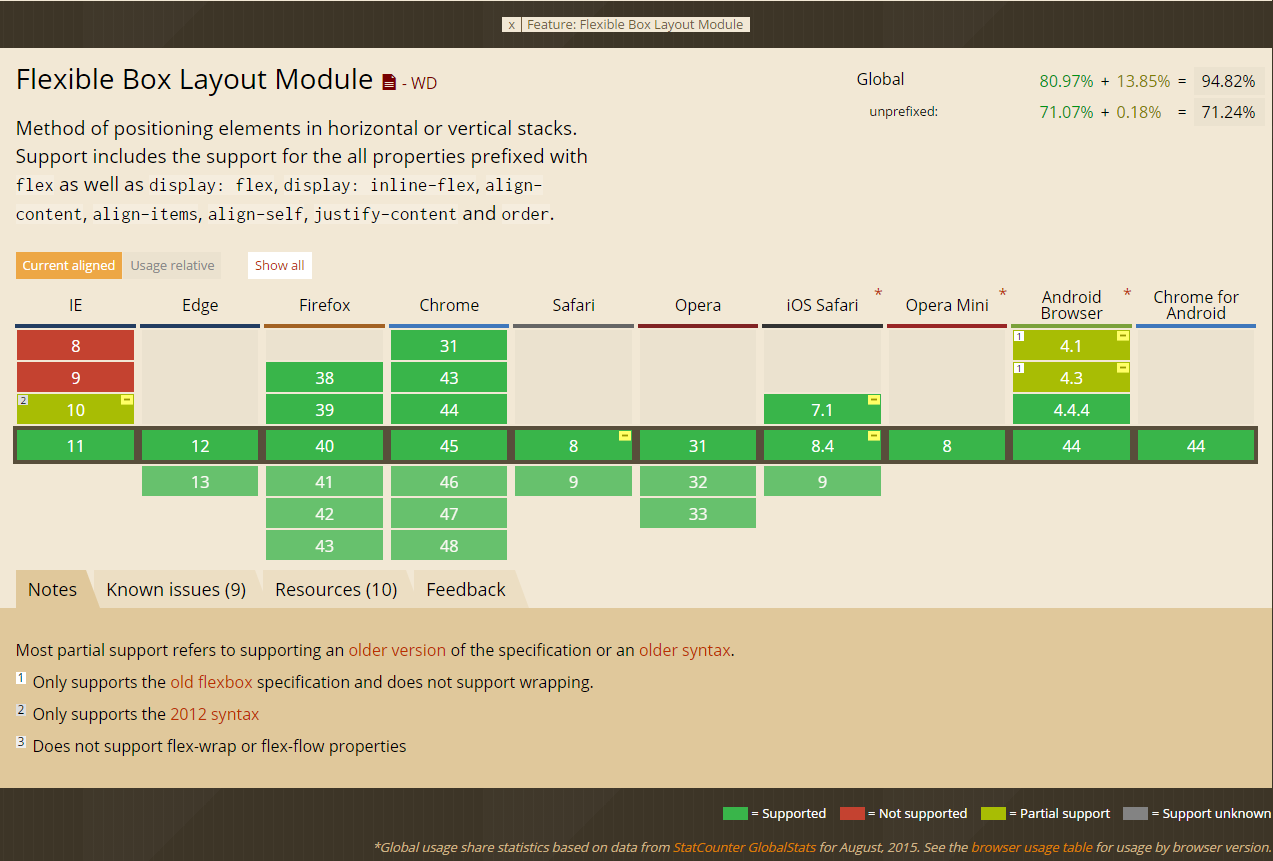The height and width of the screenshot is (861, 1273).
Task: Click the red Not supported legend swatch
Action: pos(852,813)
